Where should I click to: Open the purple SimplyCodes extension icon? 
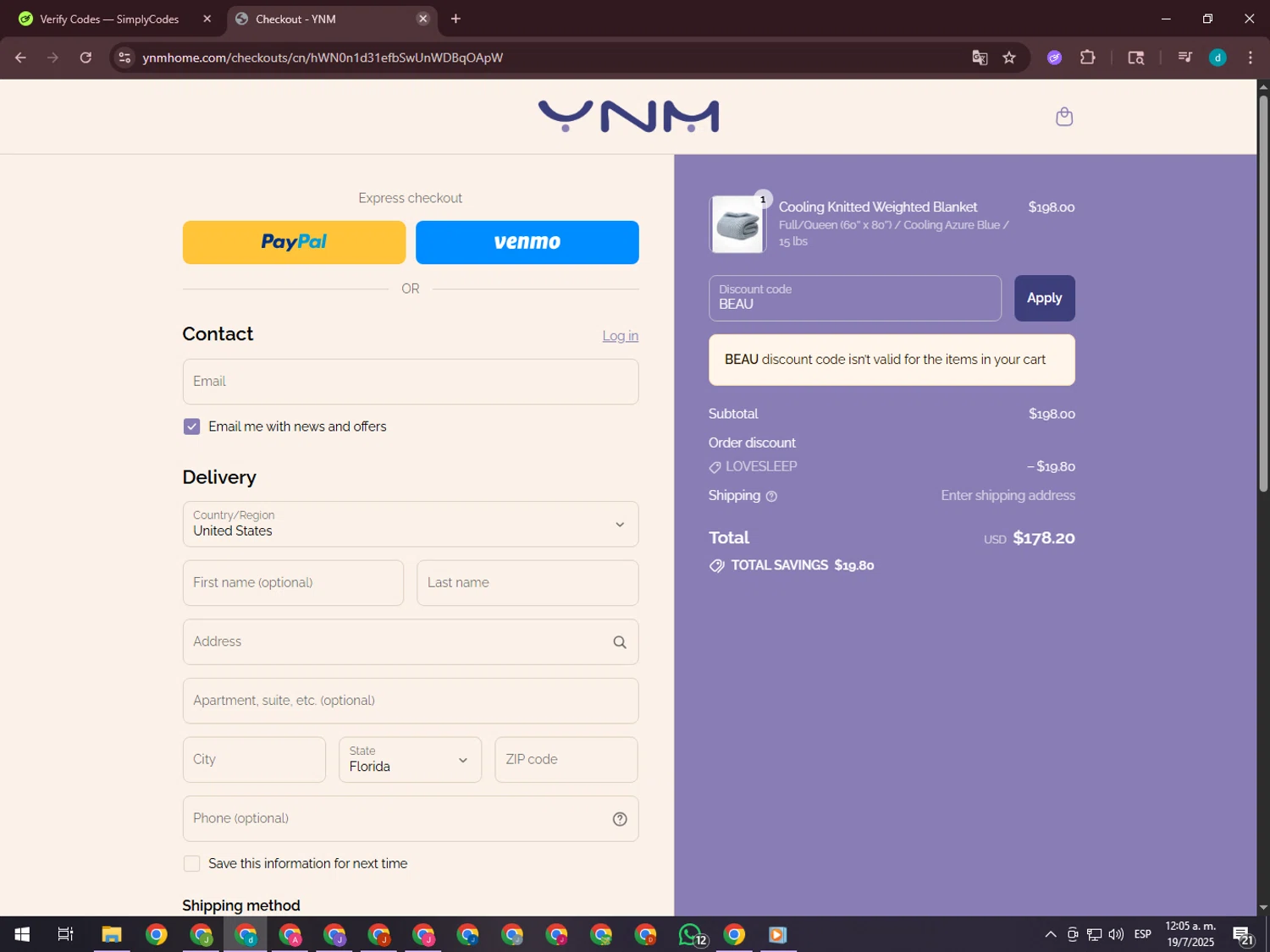click(x=1054, y=58)
